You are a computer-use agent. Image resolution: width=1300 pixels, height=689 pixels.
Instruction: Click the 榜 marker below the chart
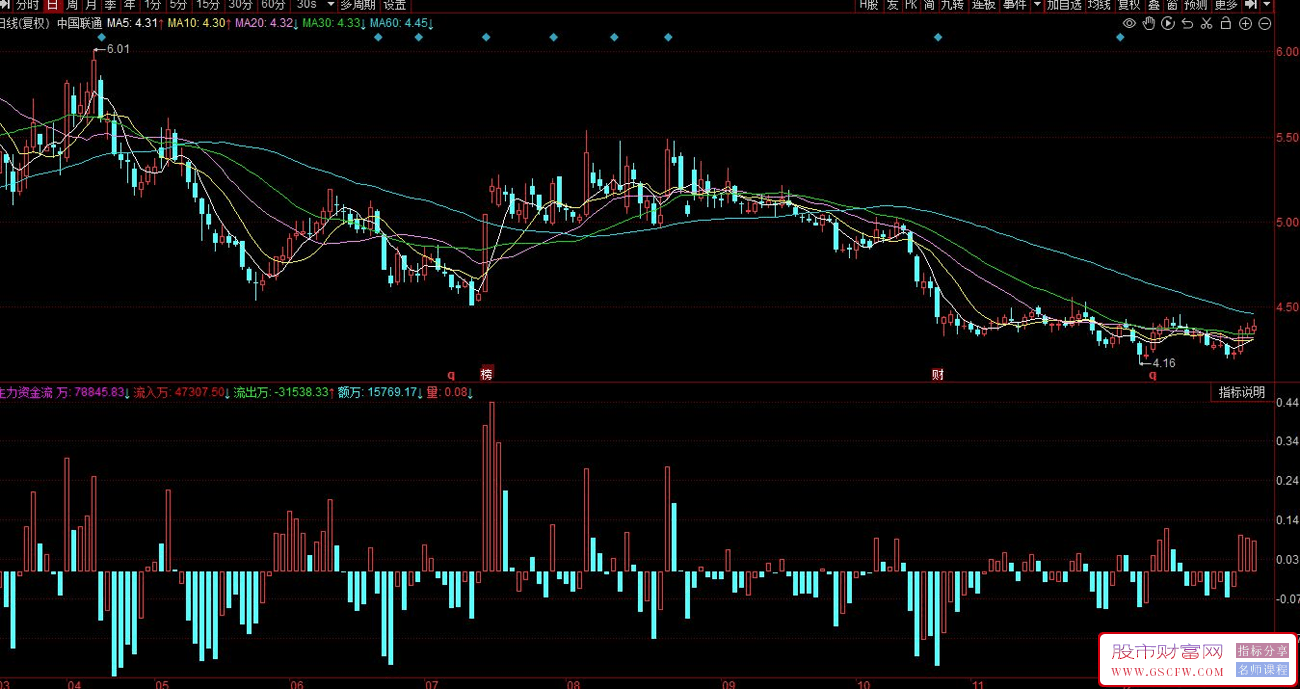click(x=487, y=375)
